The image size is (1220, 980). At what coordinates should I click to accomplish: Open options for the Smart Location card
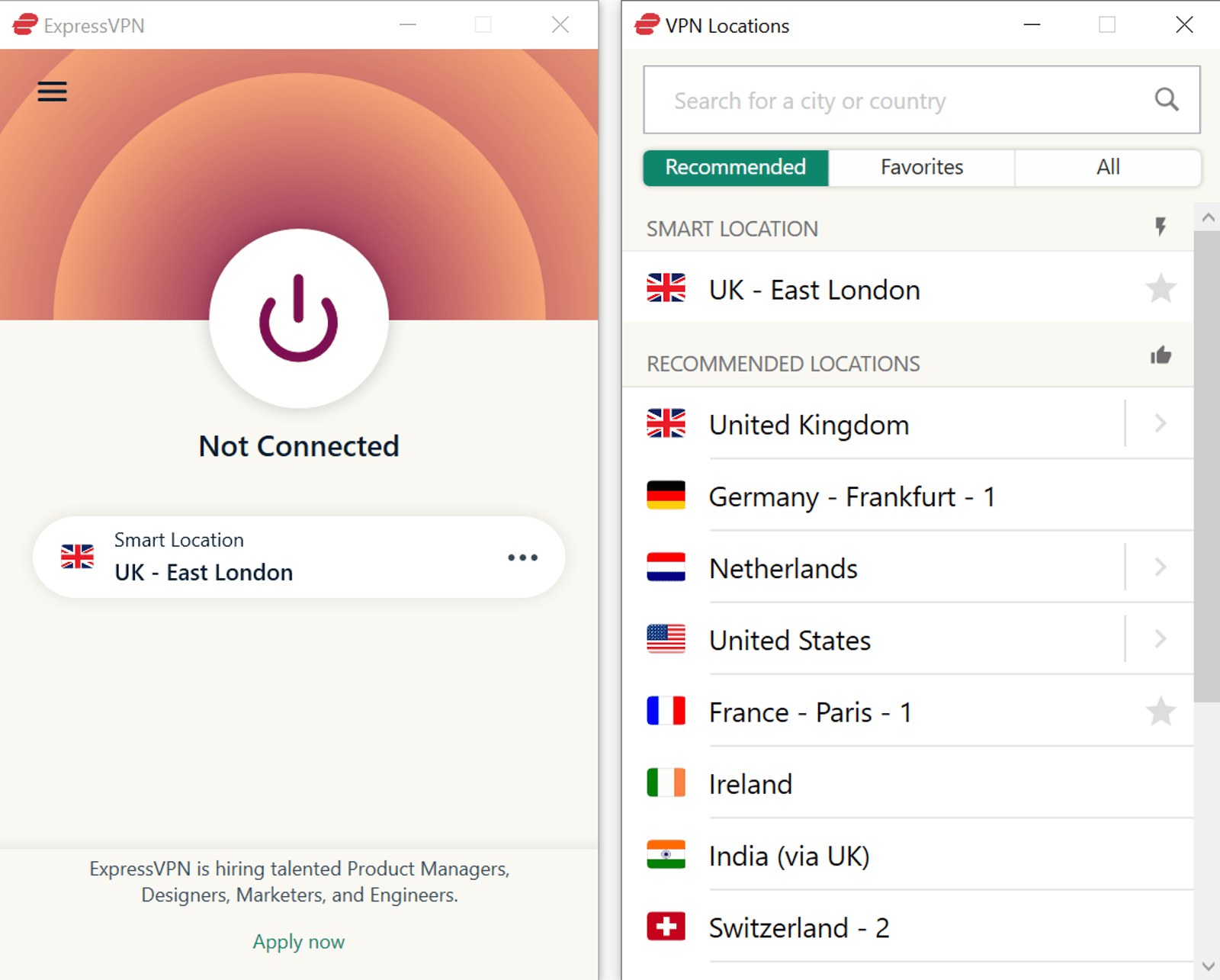coord(522,557)
